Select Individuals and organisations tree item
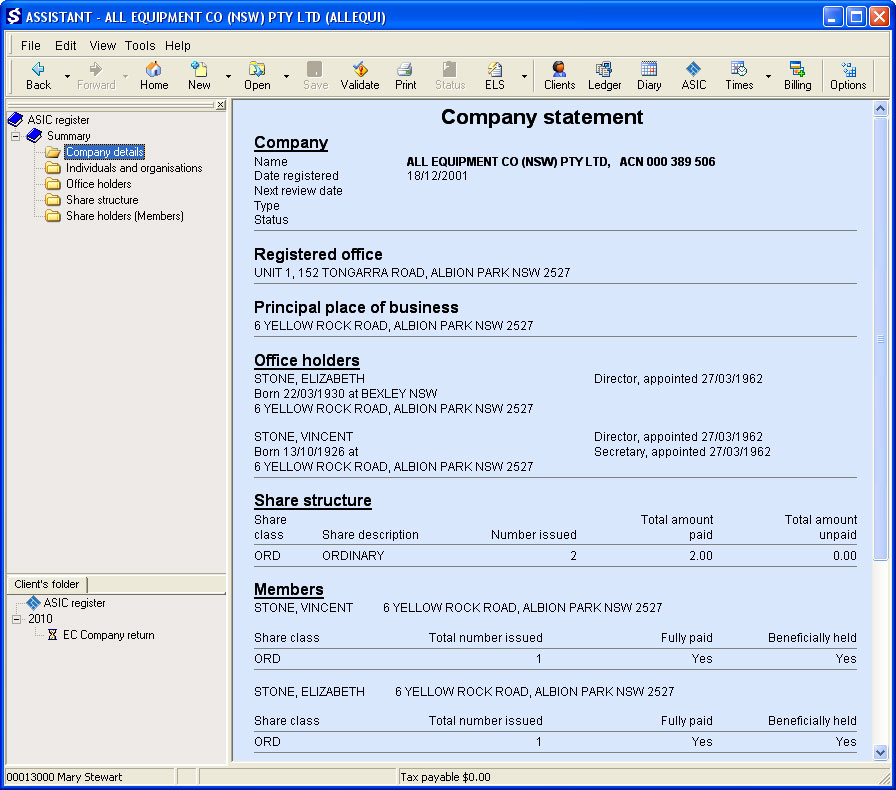This screenshot has width=896, height=790. coord(134,168)
